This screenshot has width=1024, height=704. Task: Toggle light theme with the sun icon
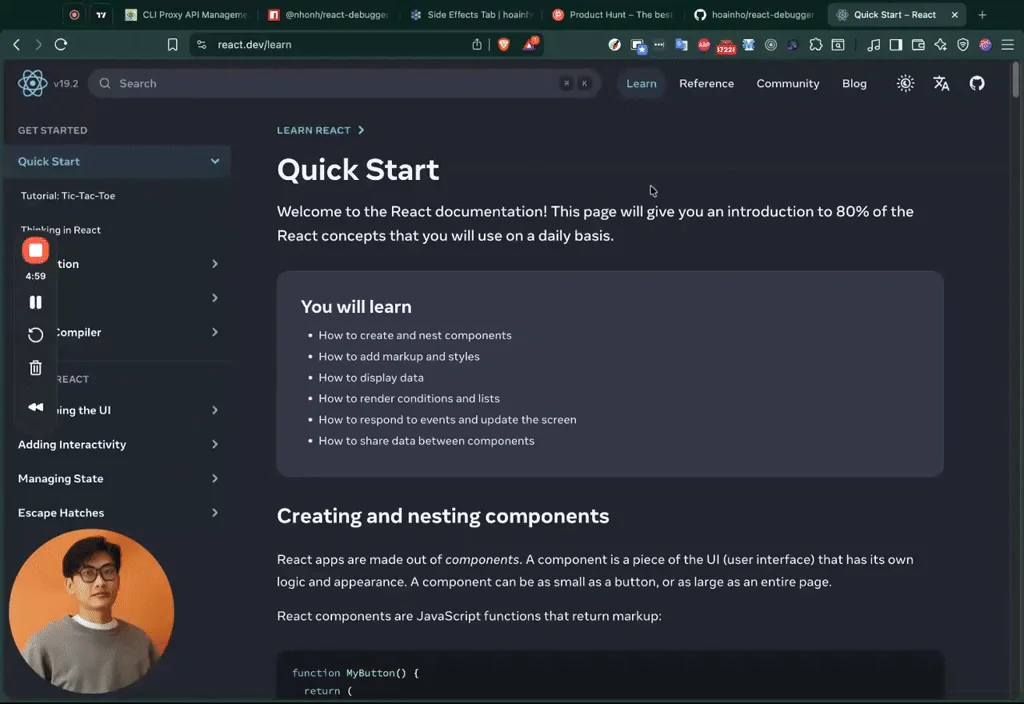[x=905, y=83]
